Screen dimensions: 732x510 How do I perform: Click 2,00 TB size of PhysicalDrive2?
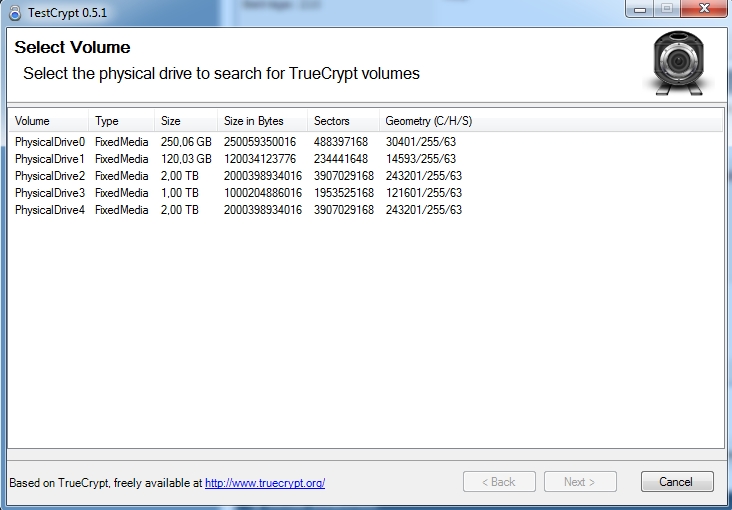point(180,176)
